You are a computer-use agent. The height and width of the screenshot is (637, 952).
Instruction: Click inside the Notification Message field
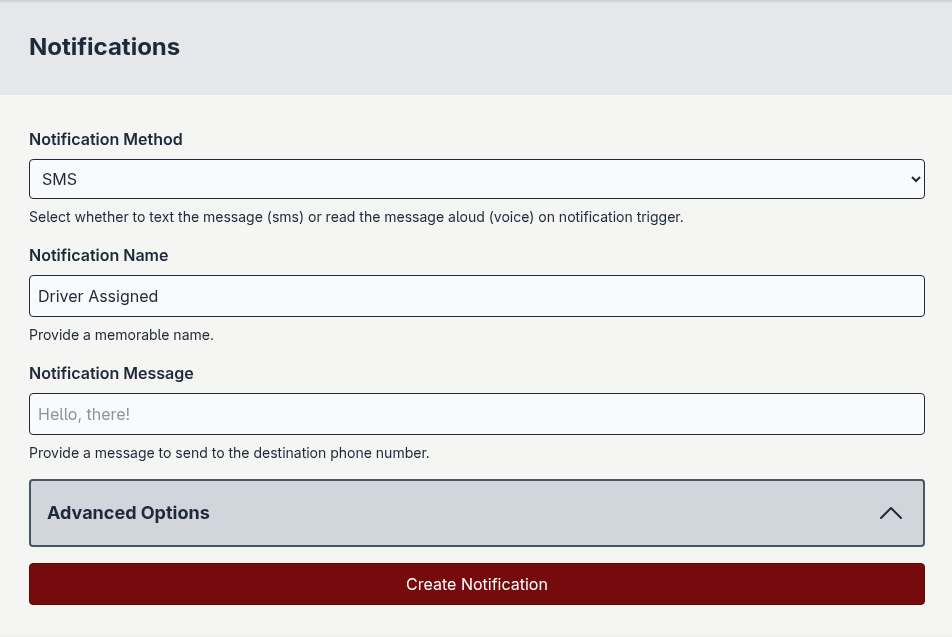(477, 413)
